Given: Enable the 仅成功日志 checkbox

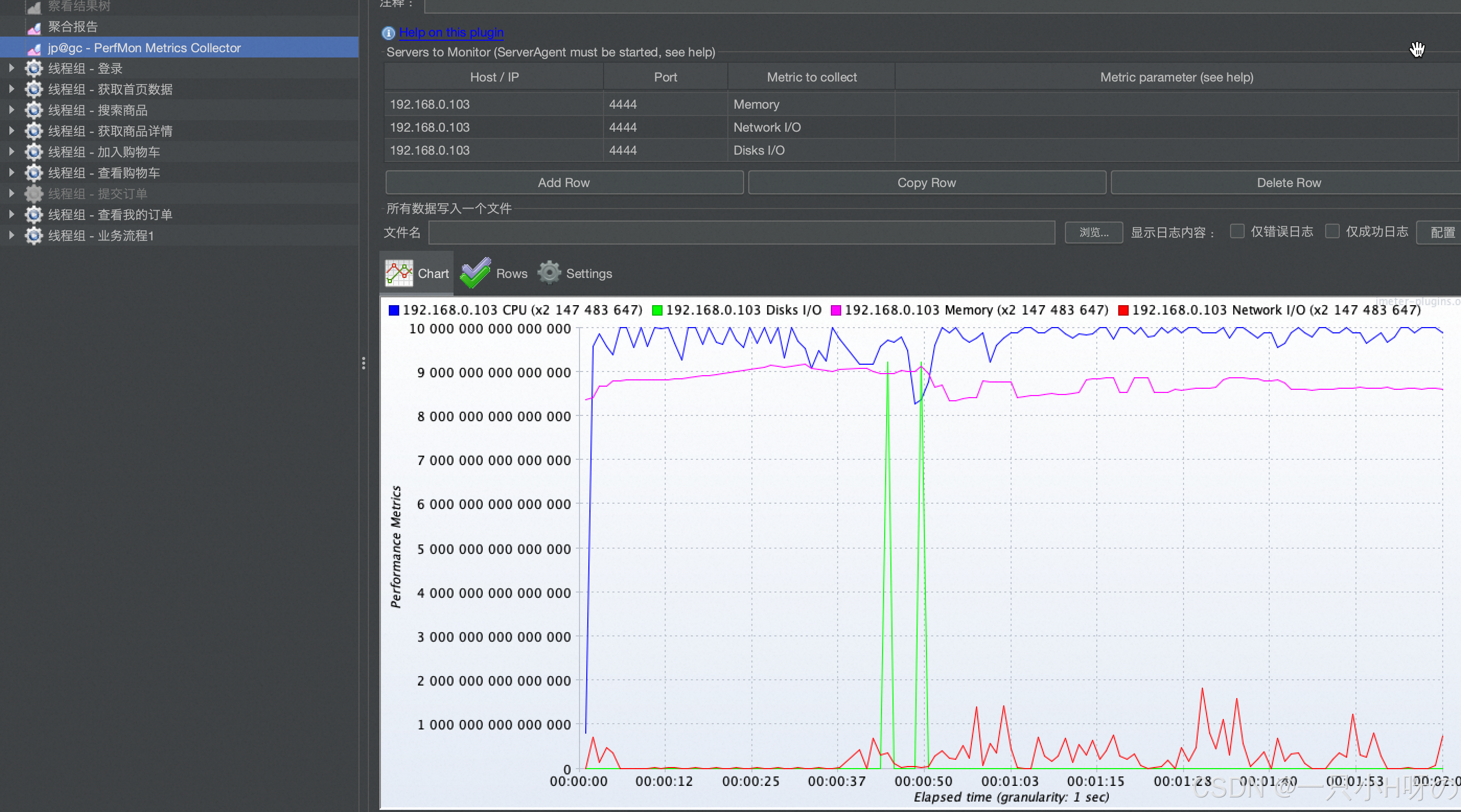Looking at the screenshot, I should point(1332,231).
